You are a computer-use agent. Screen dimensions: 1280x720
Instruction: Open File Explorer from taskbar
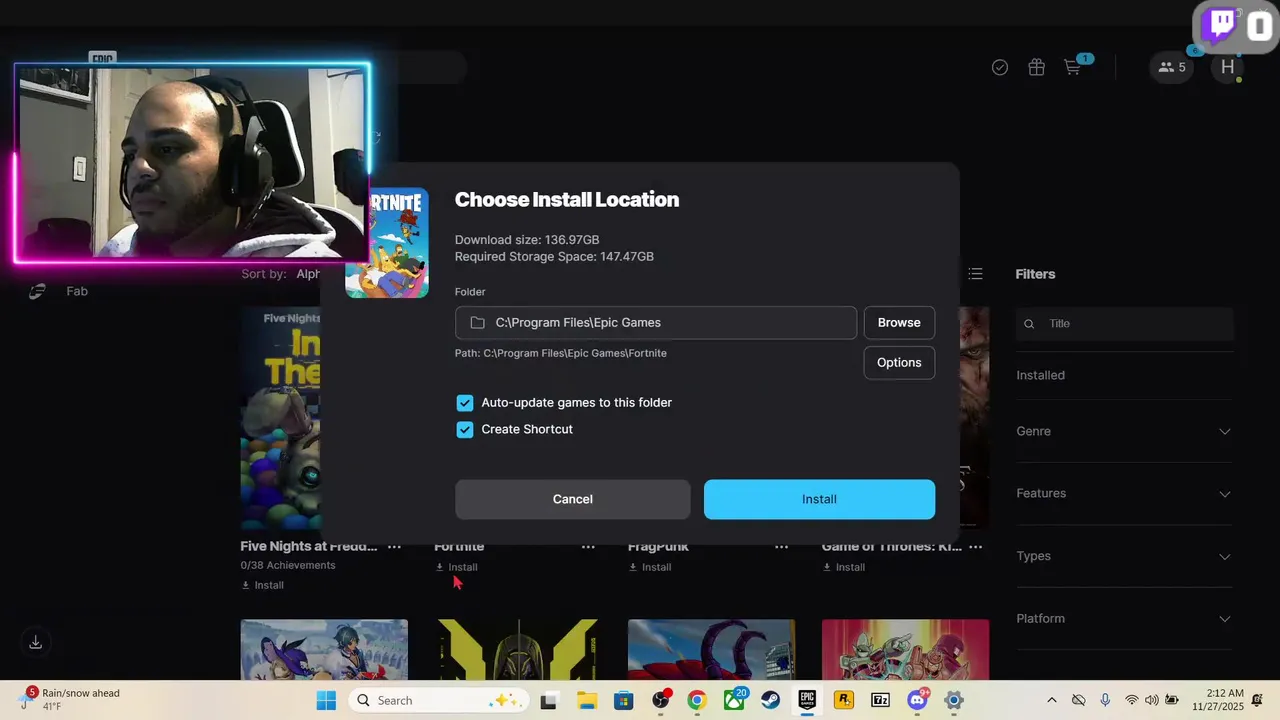(586, 701)
